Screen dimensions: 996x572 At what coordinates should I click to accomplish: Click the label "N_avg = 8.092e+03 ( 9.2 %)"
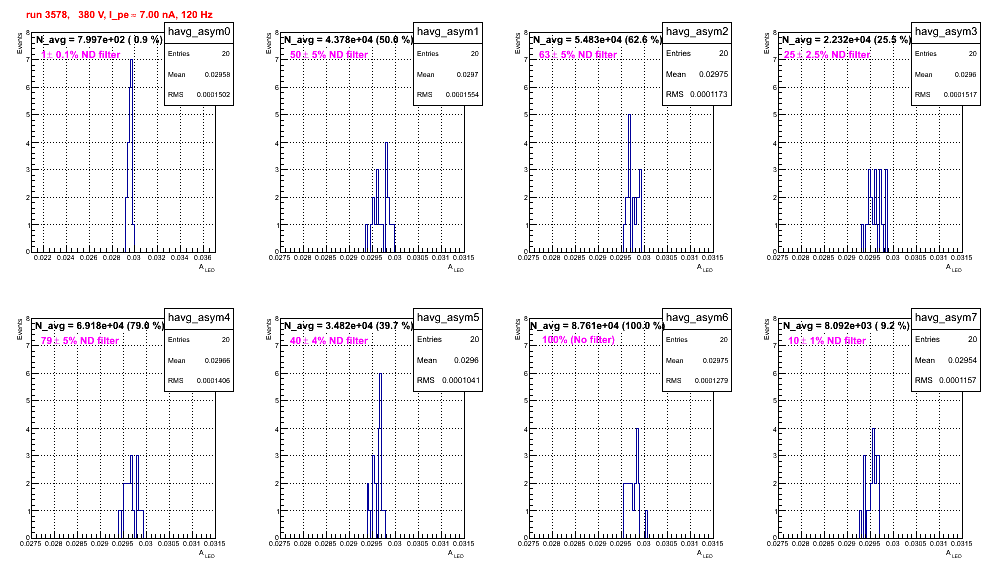click(x=846, y=325)
